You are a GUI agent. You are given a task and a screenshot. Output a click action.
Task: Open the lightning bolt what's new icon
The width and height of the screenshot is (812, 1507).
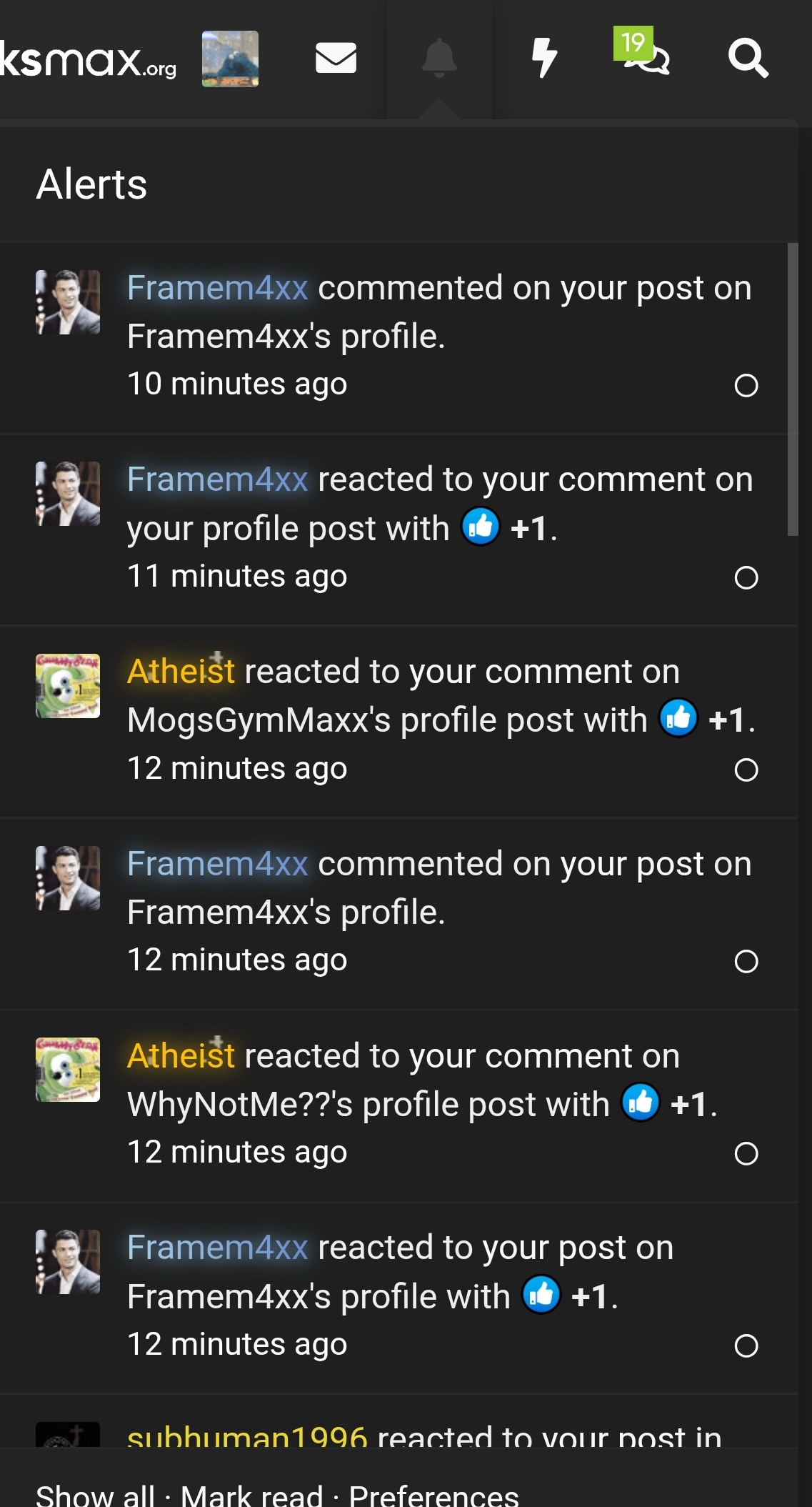click(x=544, y=58)
